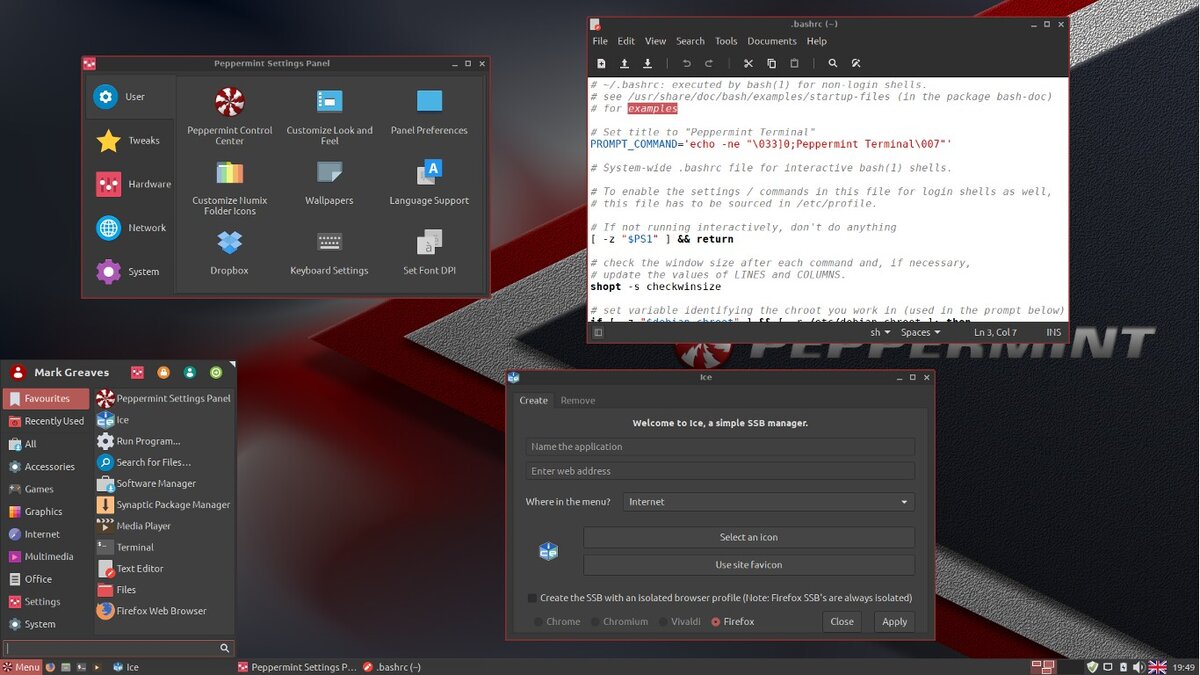Click 'Name the application' input field
The image size is (1200, 675).
click(x=720, y=447)
